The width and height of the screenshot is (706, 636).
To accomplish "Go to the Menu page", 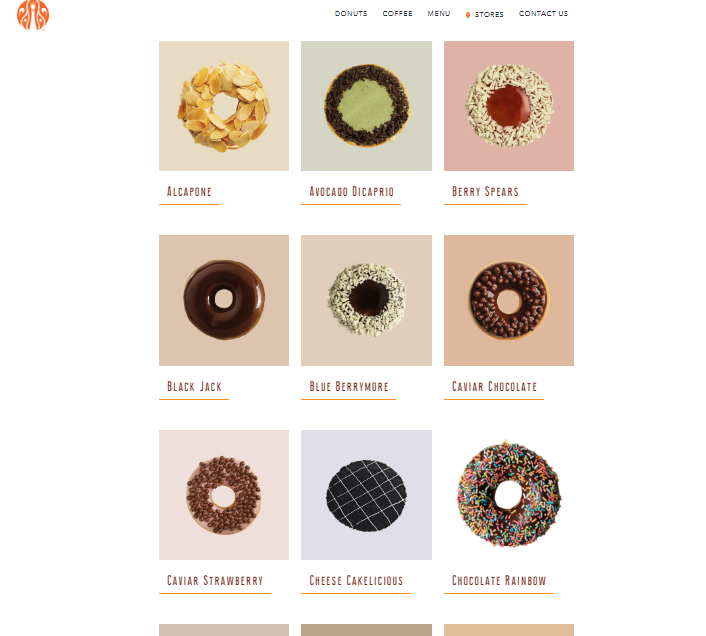I will [439, 14].
